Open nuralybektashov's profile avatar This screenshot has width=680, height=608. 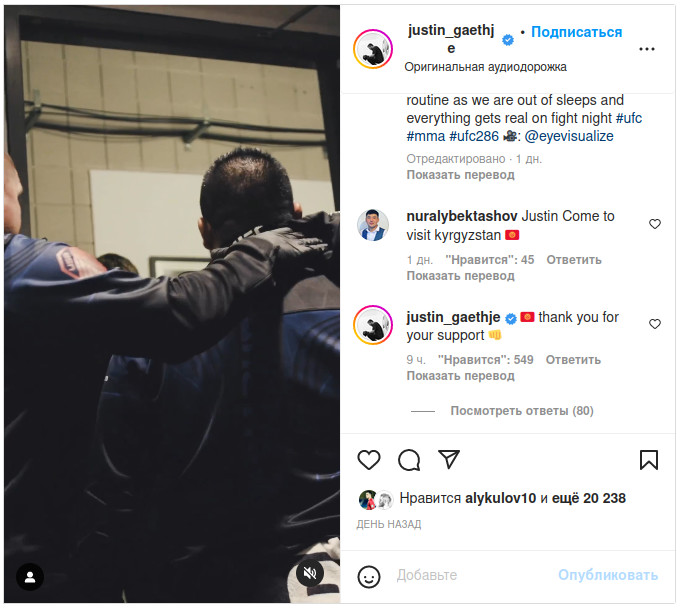pos(373,225)
